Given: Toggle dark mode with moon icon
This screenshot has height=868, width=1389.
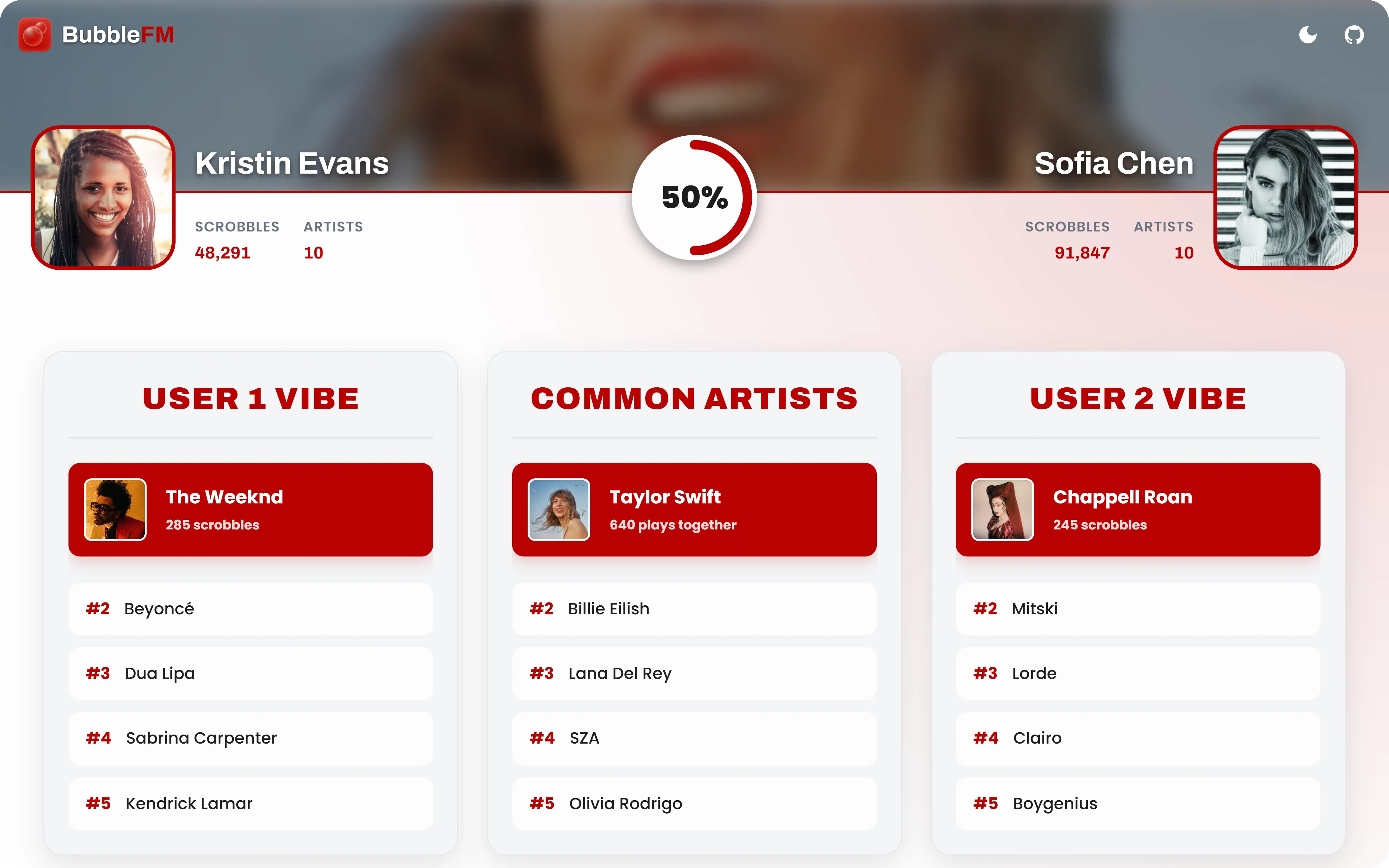Looking at the screenshot, I should click(x=1308, y=35).
